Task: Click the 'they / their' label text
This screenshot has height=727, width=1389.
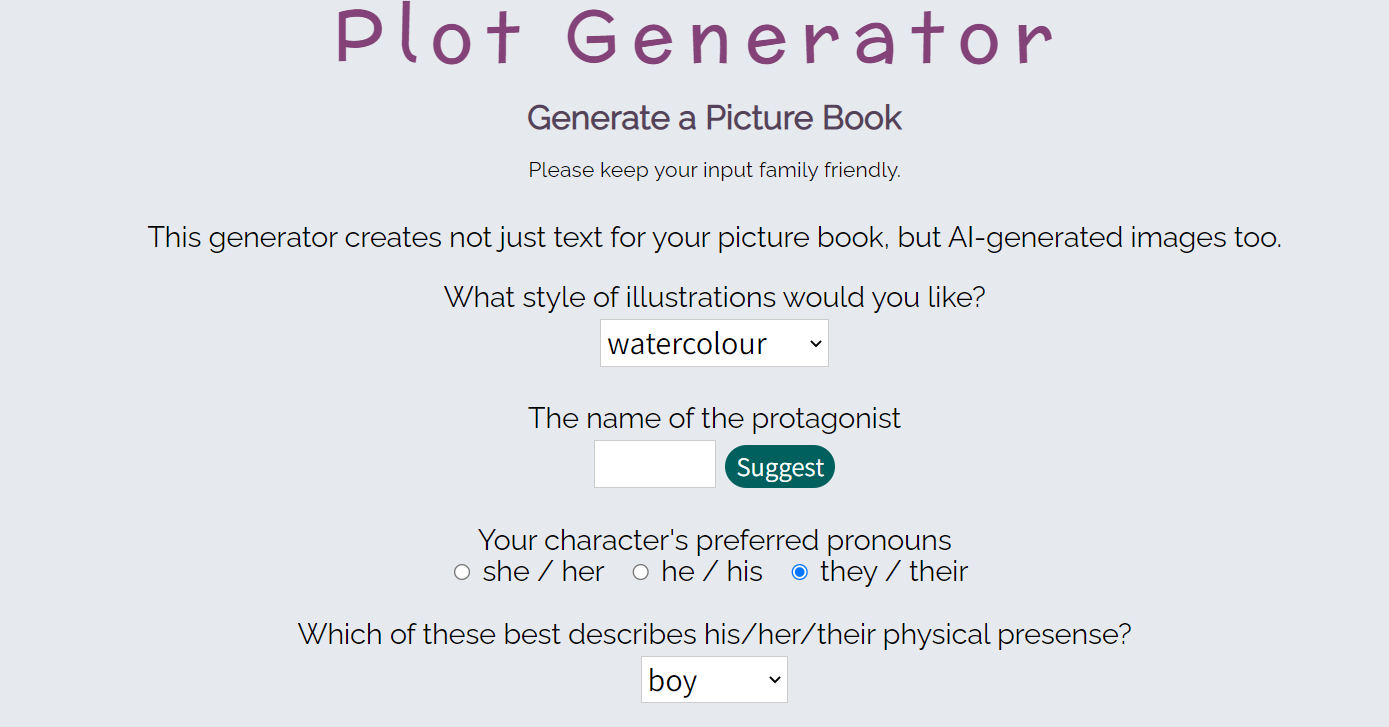Action: tap(893, 572)
